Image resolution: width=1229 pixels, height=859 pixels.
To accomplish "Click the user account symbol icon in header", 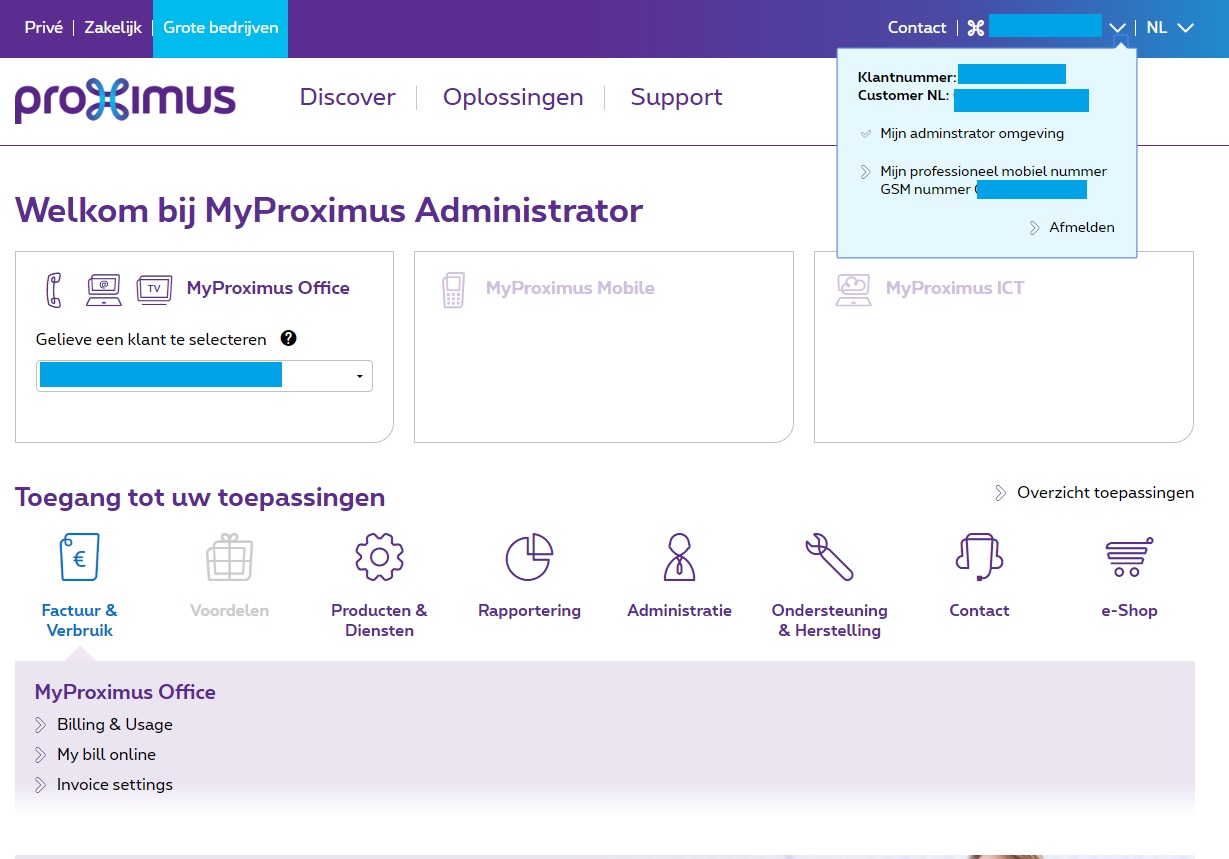I will point(976,28).
